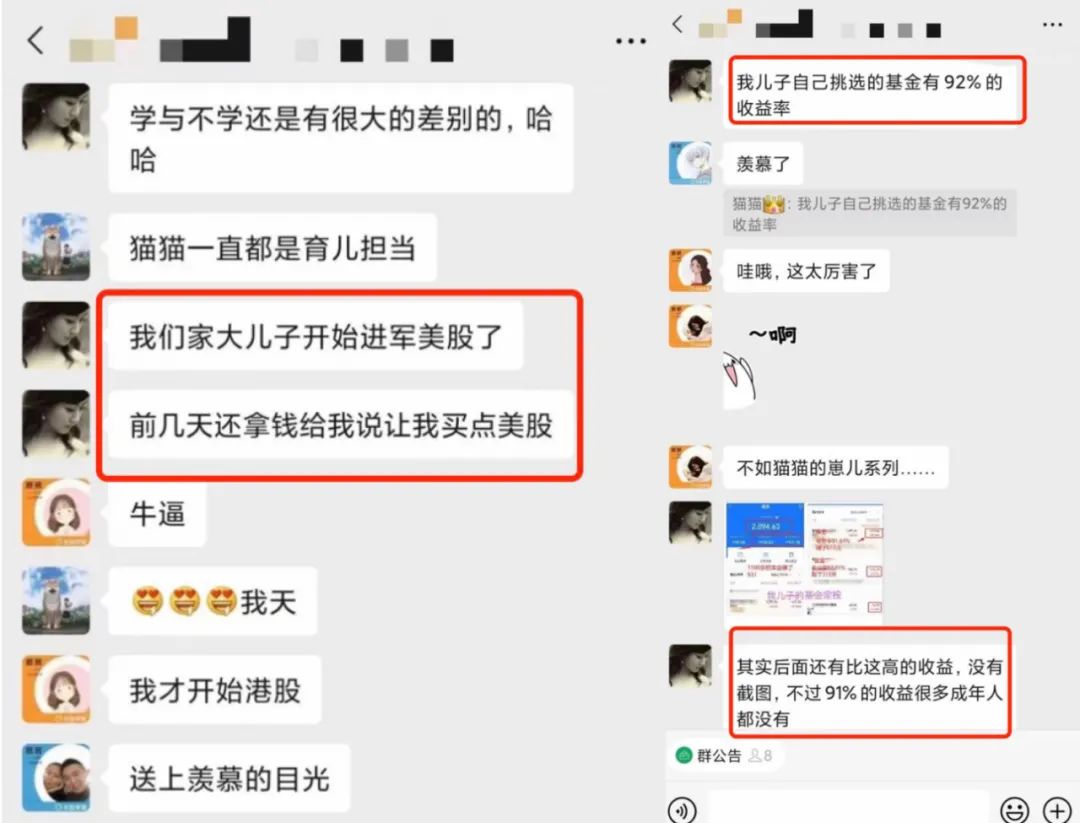The width and height of the screenshot is (1080, 823).
Task: Tap the voice input icon beside text field
Action: point(682,810)
